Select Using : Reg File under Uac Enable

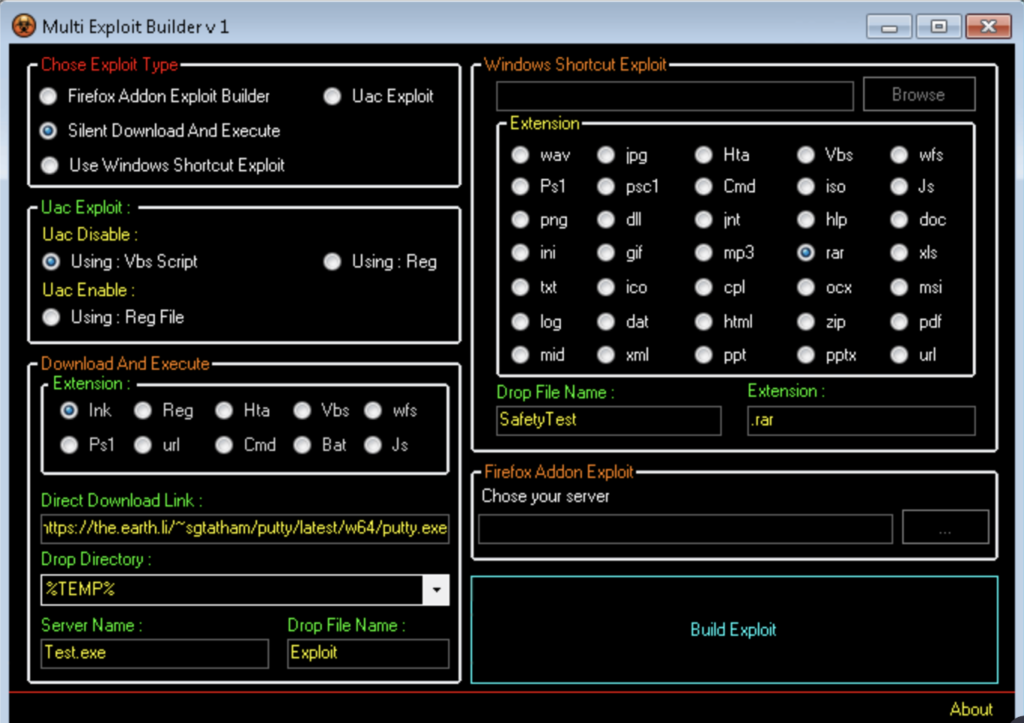(50, 317)
